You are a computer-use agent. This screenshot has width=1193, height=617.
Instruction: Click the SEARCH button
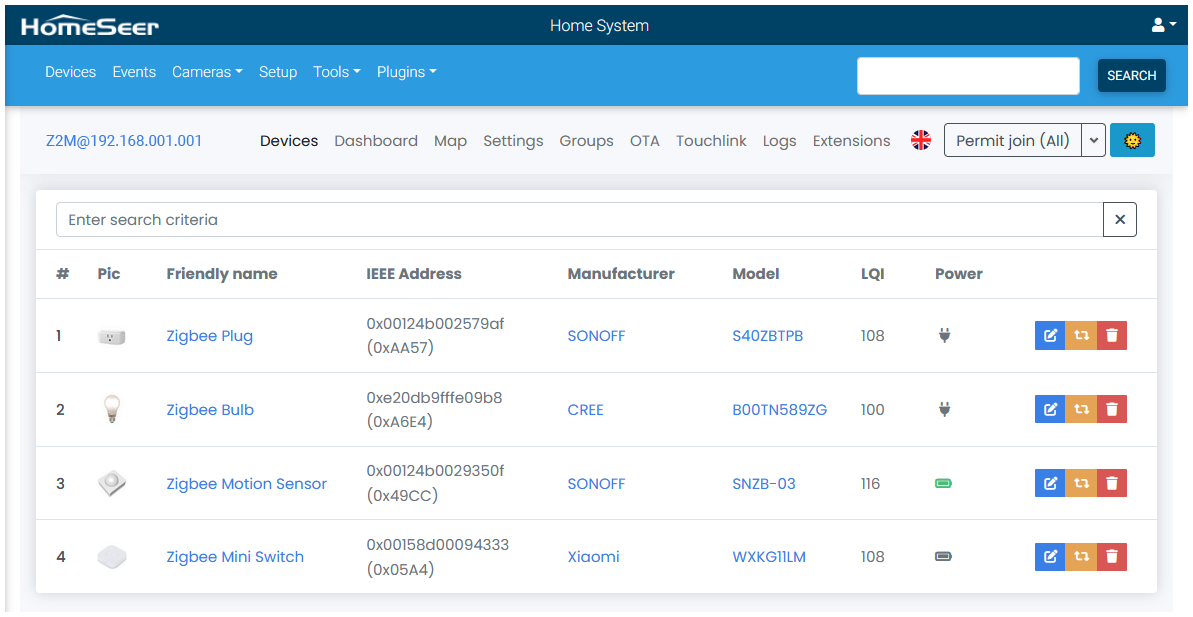tap(1131, 75)
